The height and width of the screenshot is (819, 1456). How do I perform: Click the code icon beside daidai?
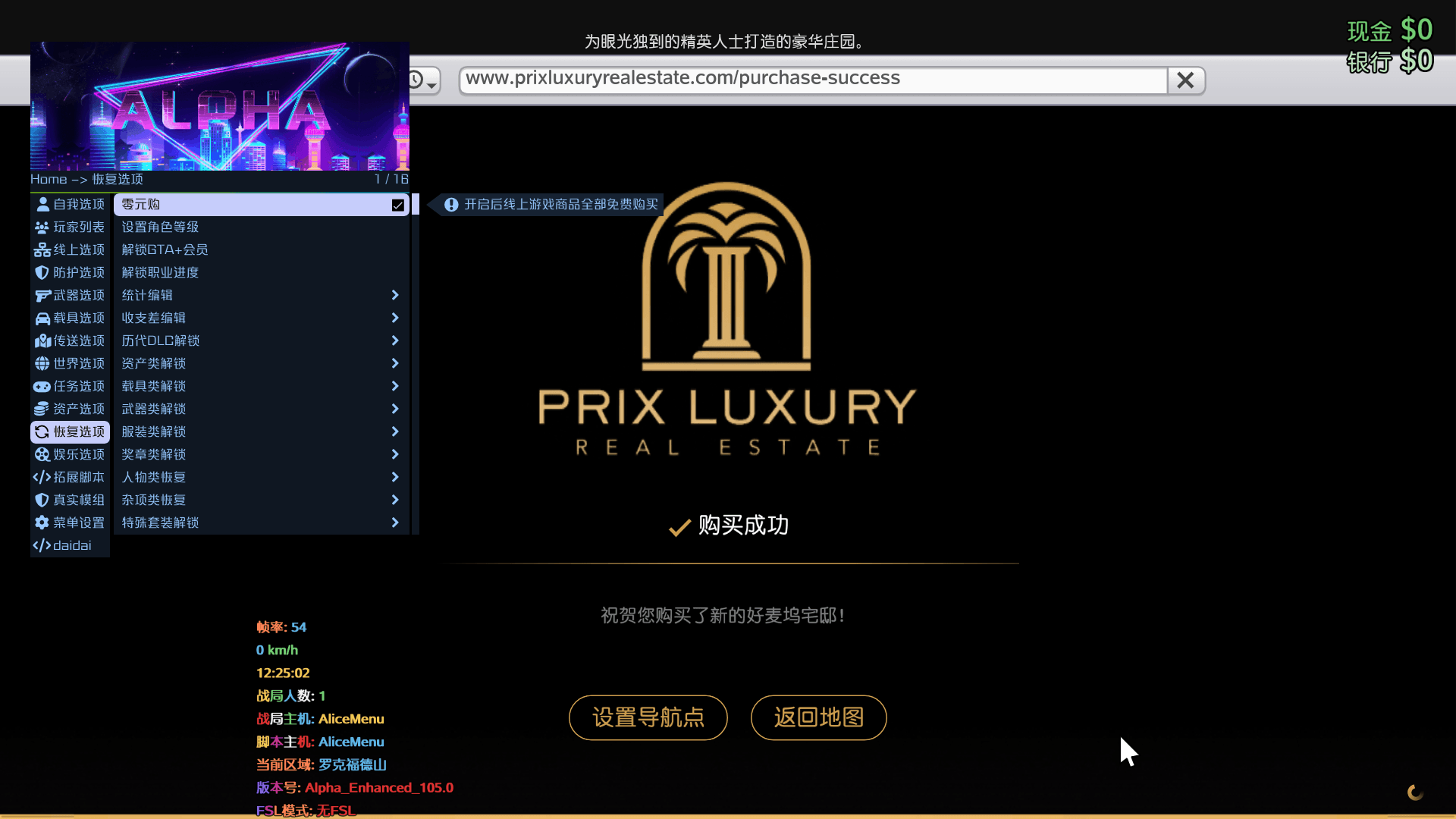pos(42,545)
